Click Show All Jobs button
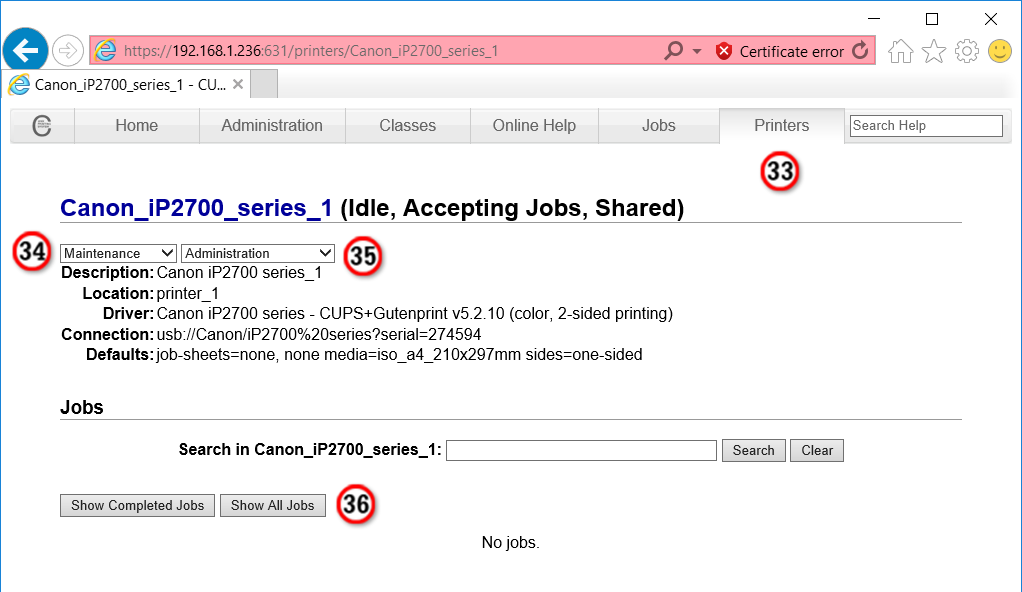 [x=272, y=505]
